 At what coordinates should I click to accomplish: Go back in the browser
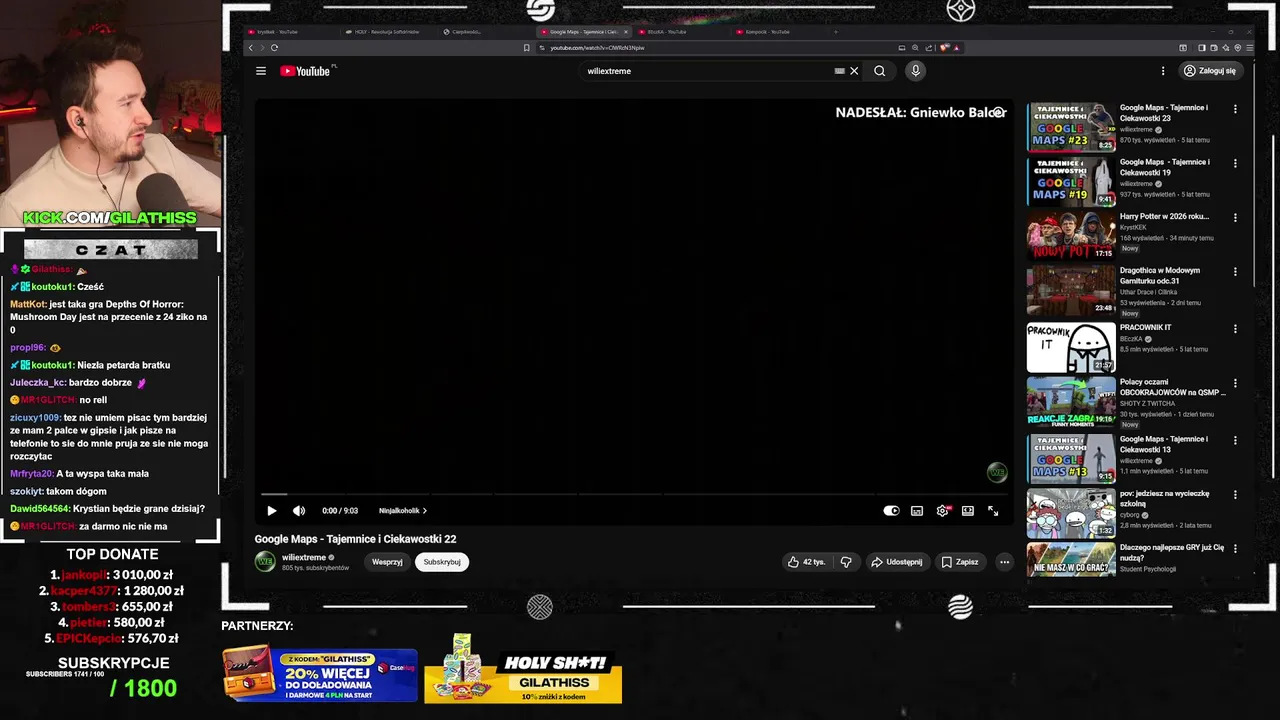click(251, 48)
